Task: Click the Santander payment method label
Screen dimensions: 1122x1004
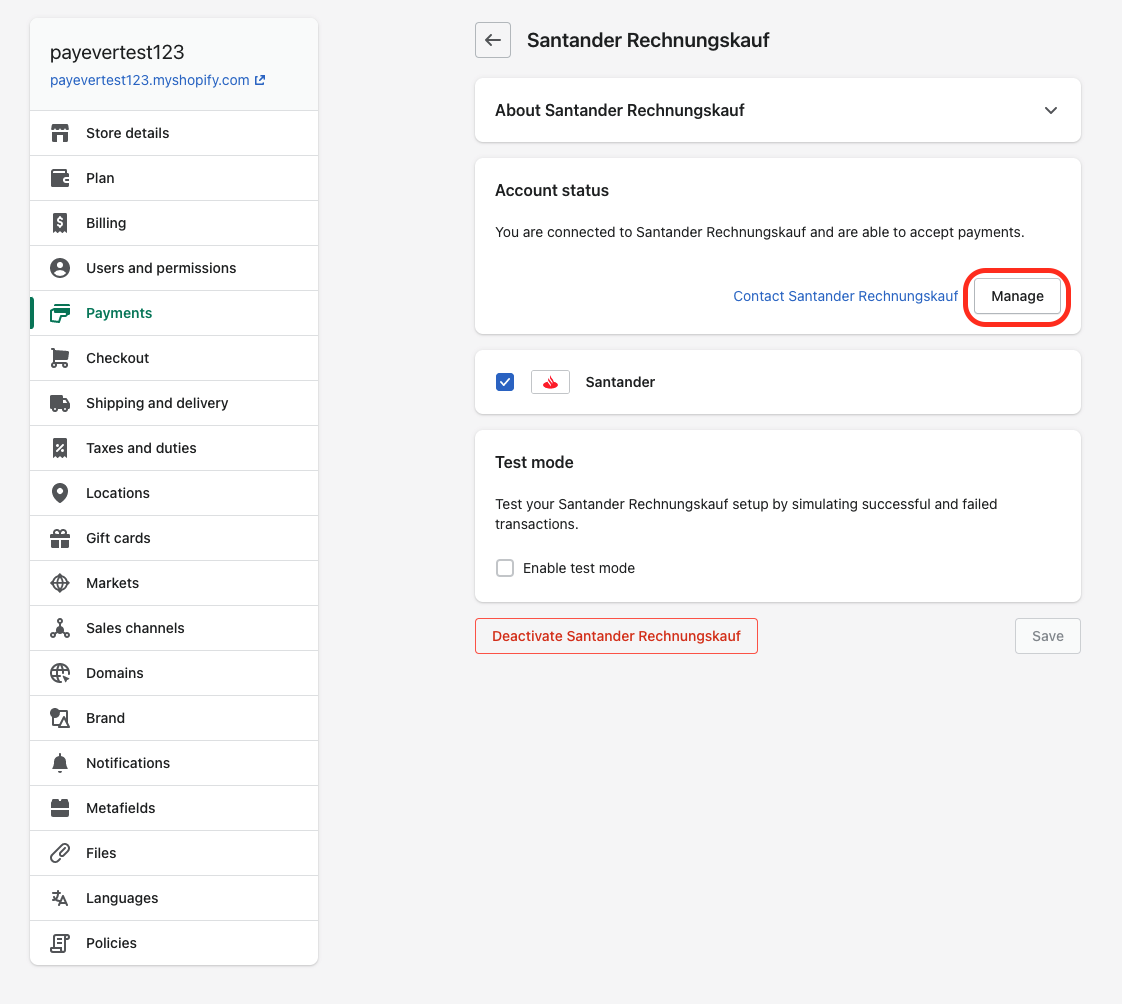Action: point(620,382)
